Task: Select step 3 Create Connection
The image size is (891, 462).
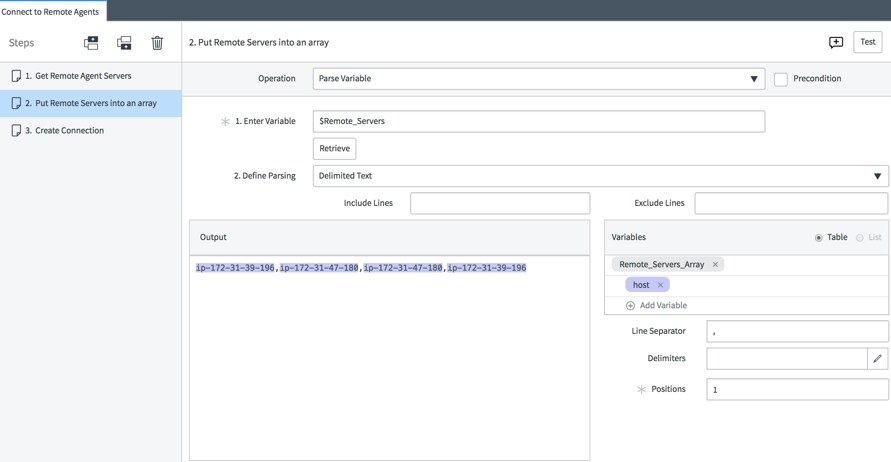Action: 69,131
